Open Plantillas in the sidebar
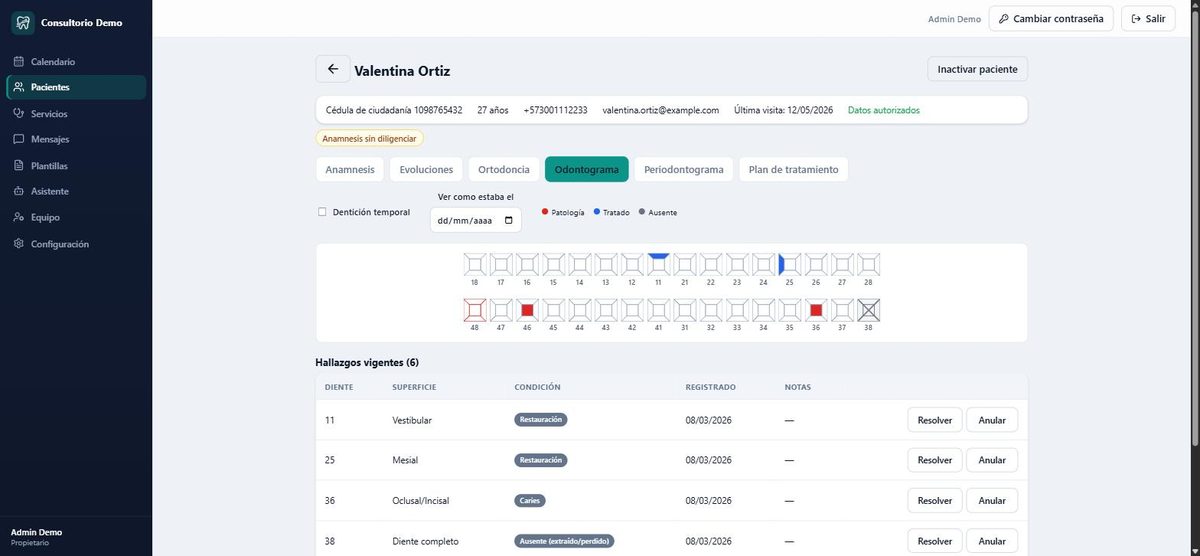1200x556 pixels. (76, 165)
